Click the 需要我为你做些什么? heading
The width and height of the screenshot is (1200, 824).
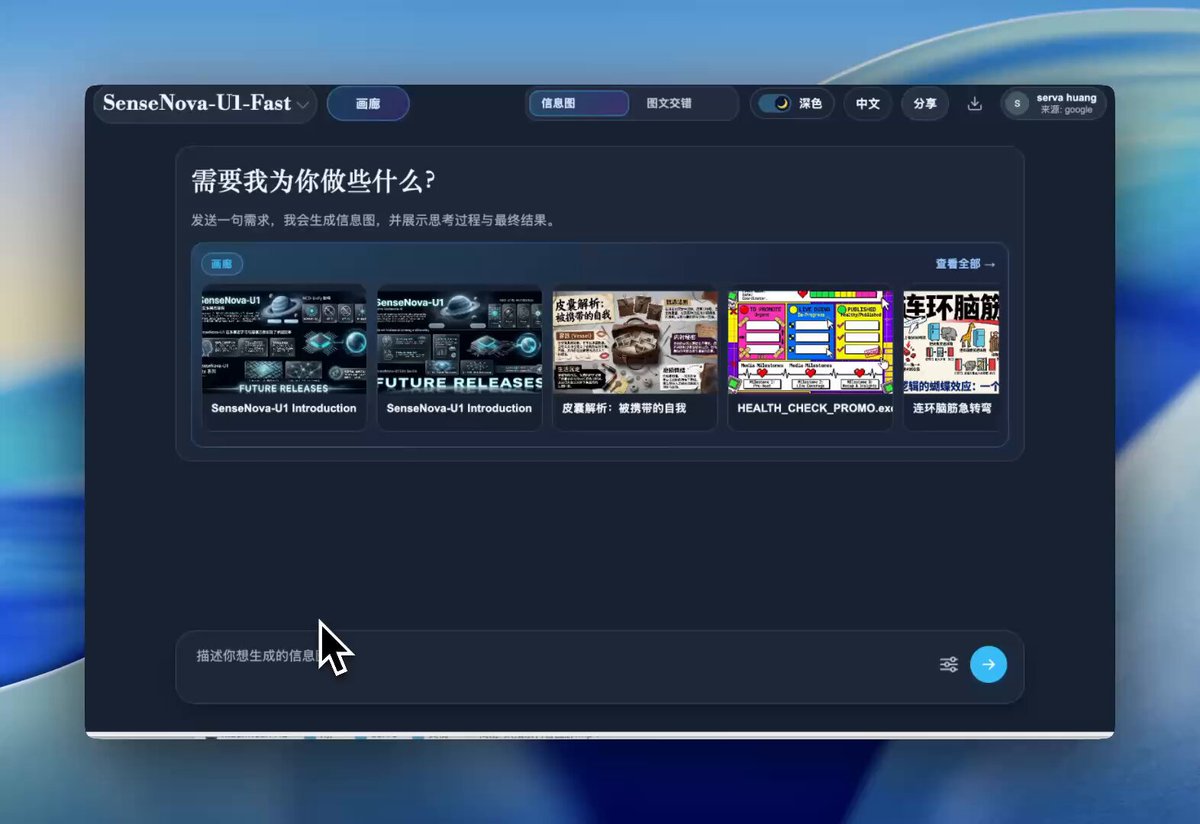(x=313, y=181)
